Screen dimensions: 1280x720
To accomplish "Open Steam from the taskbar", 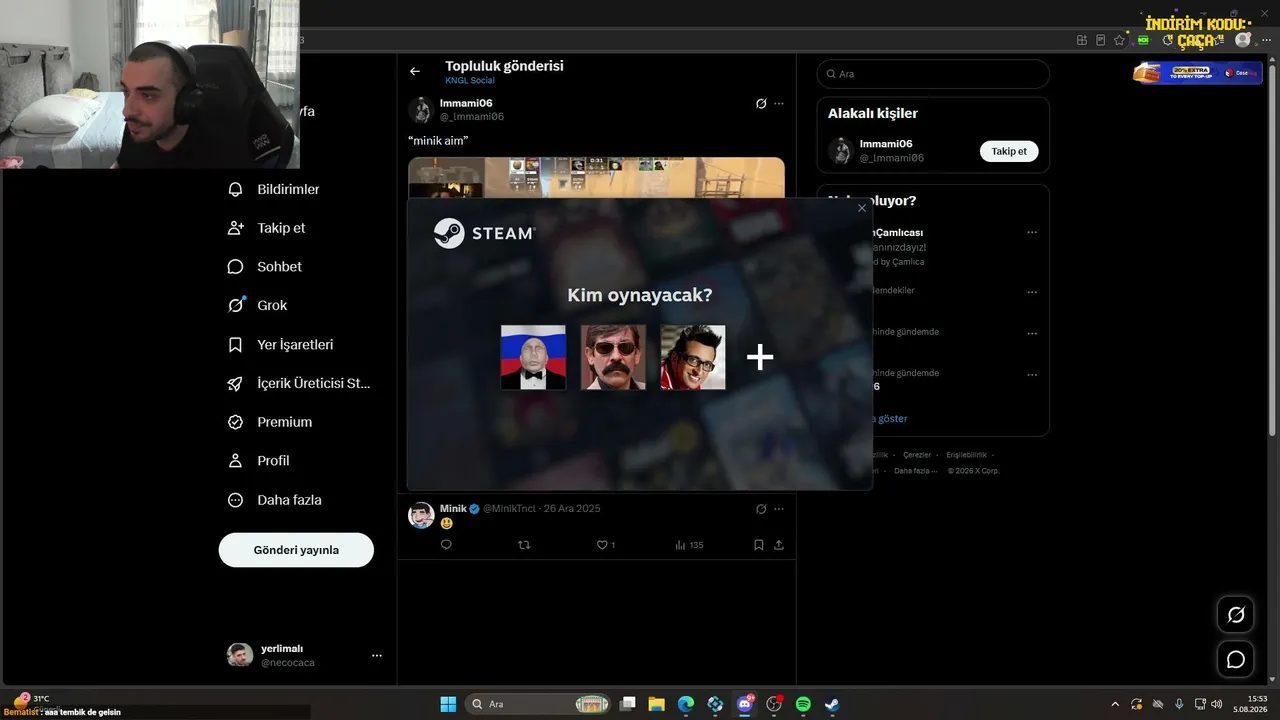I will click(x=832, y=704).
